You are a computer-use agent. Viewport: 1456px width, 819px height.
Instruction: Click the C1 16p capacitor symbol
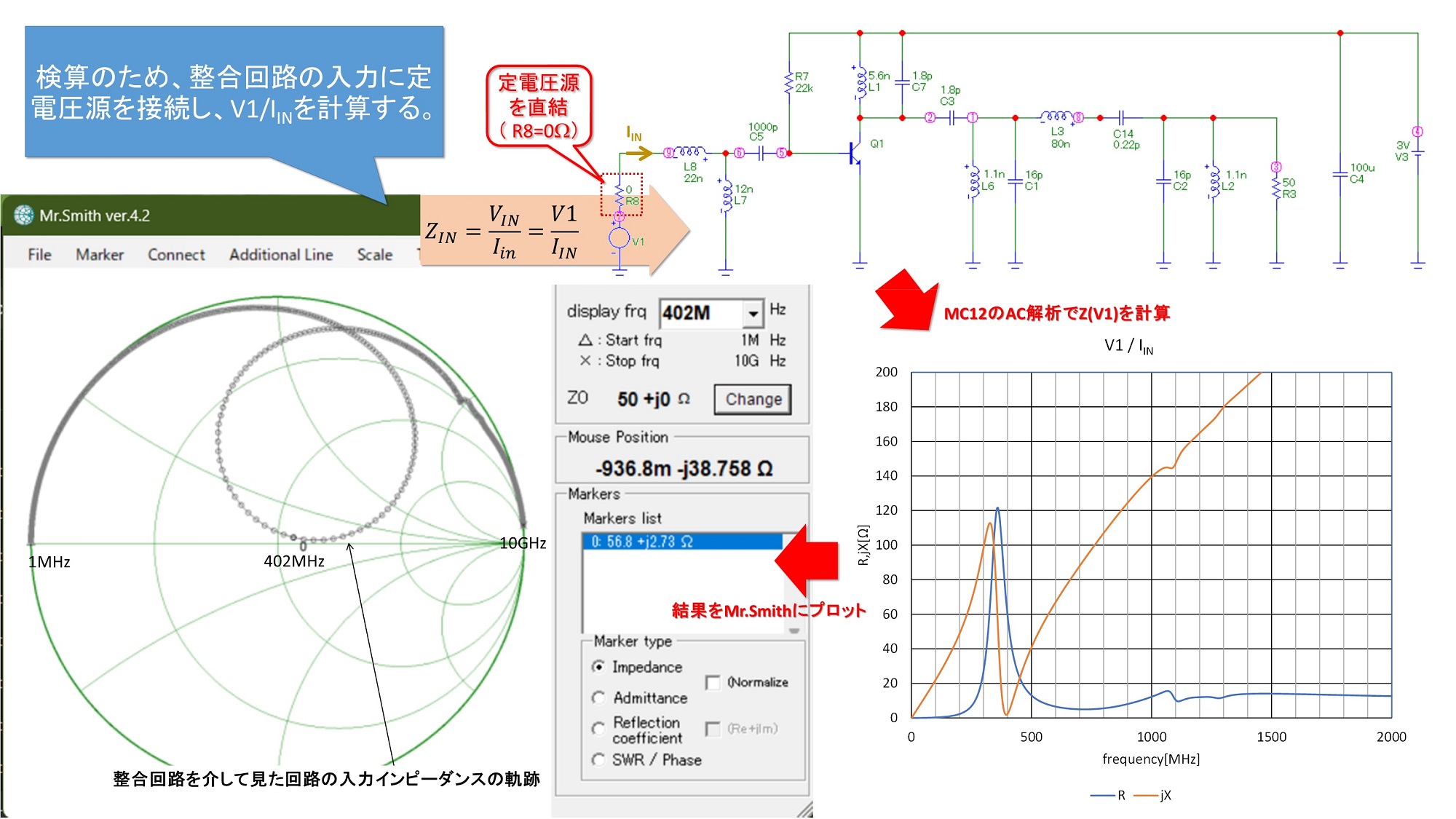click(1015, 182)
